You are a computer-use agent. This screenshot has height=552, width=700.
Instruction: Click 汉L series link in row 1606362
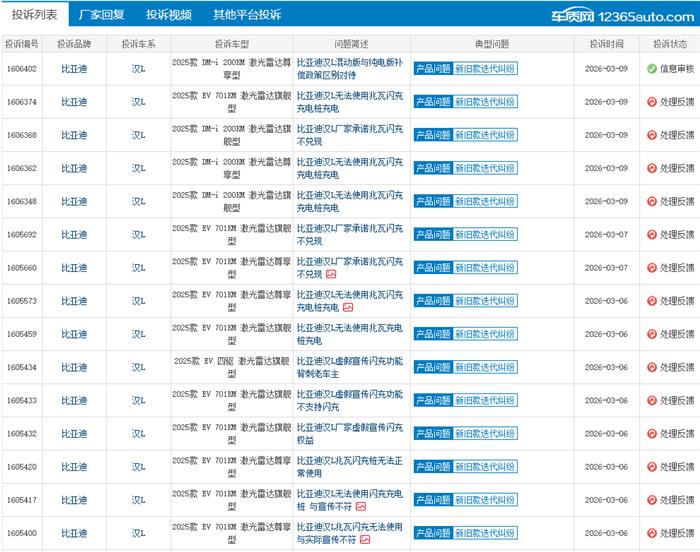click(x=138, y=168)
